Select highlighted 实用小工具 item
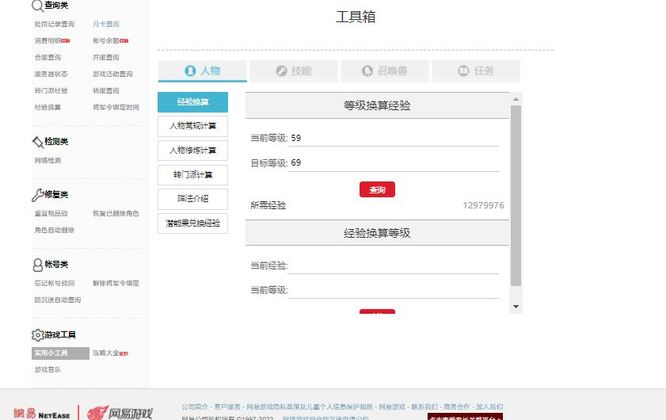The height and width of the screenshot is (420, 666). 60,353
